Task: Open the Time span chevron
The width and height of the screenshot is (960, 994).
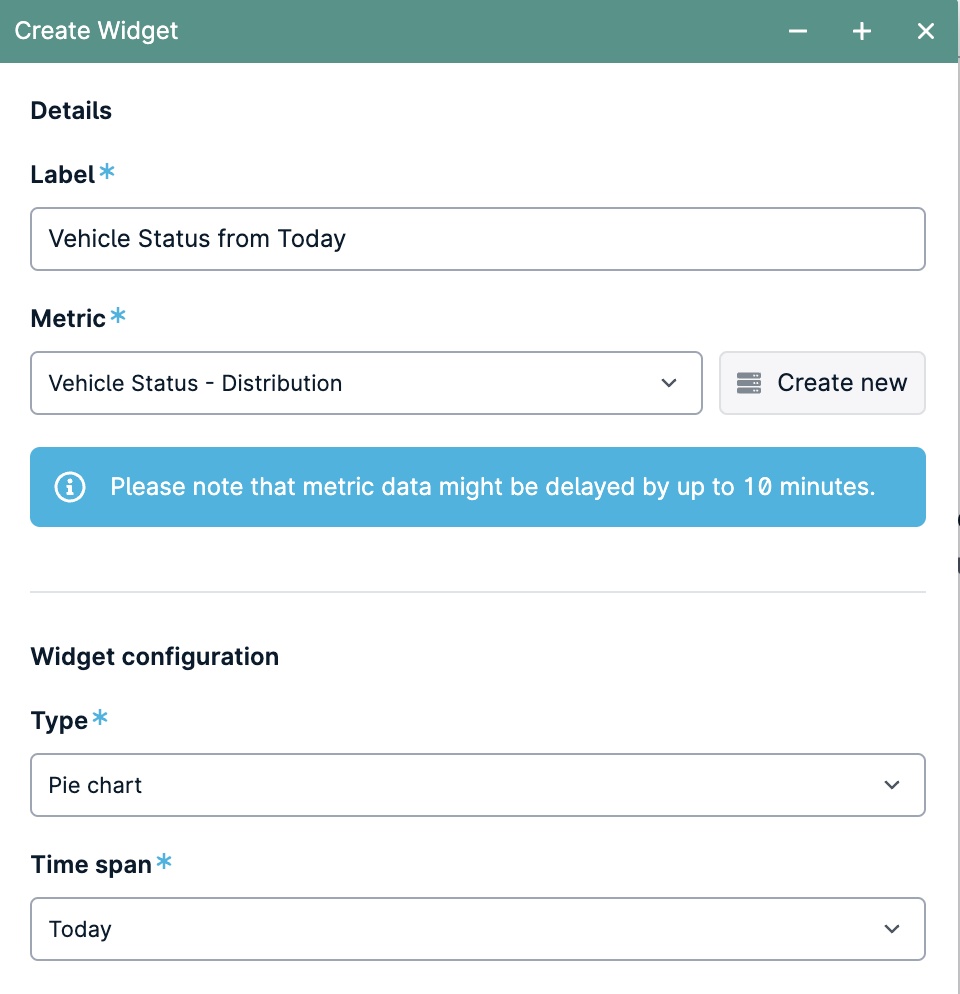Action: click(x=892, y=929)
